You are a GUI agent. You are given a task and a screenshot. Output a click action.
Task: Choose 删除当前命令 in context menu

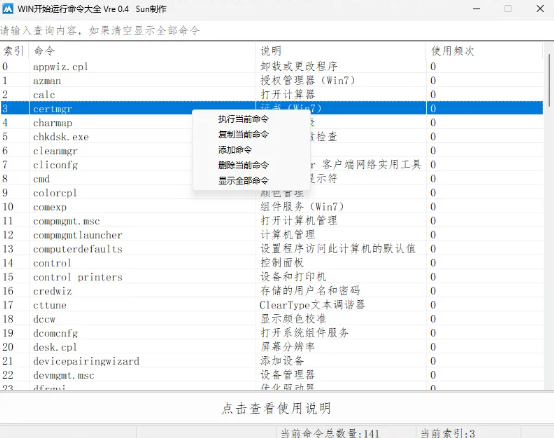pos(243,165)
